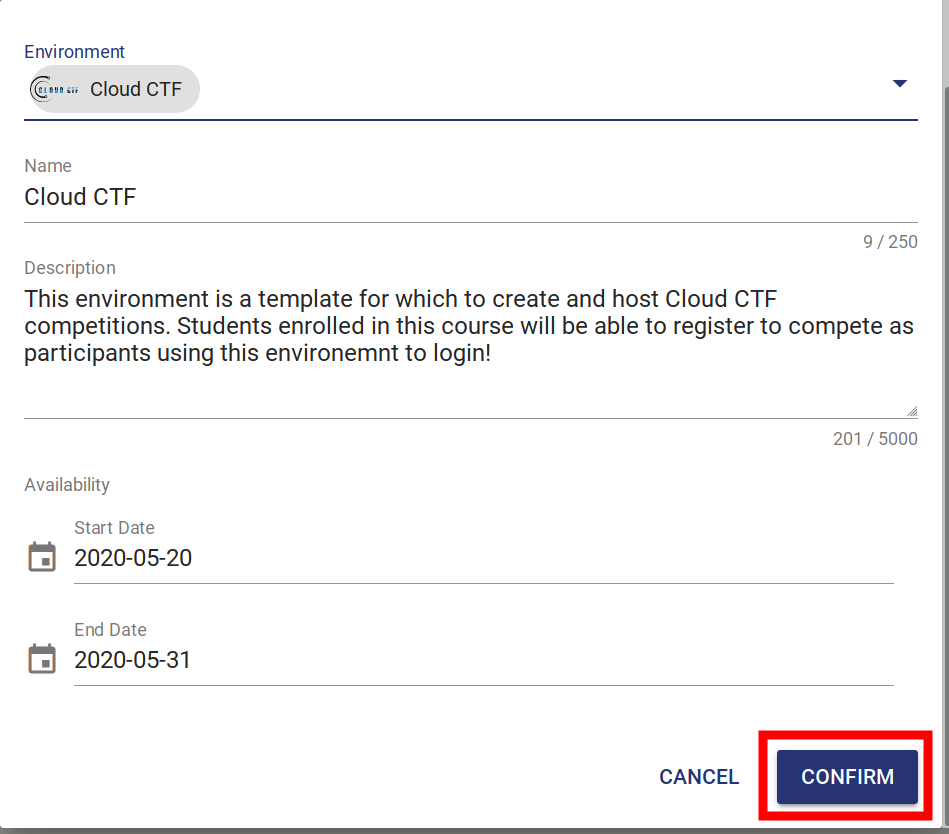Click the Start Date label text
Image resolution: width=949 pixels, height=834 pixels.
[113, 527]
